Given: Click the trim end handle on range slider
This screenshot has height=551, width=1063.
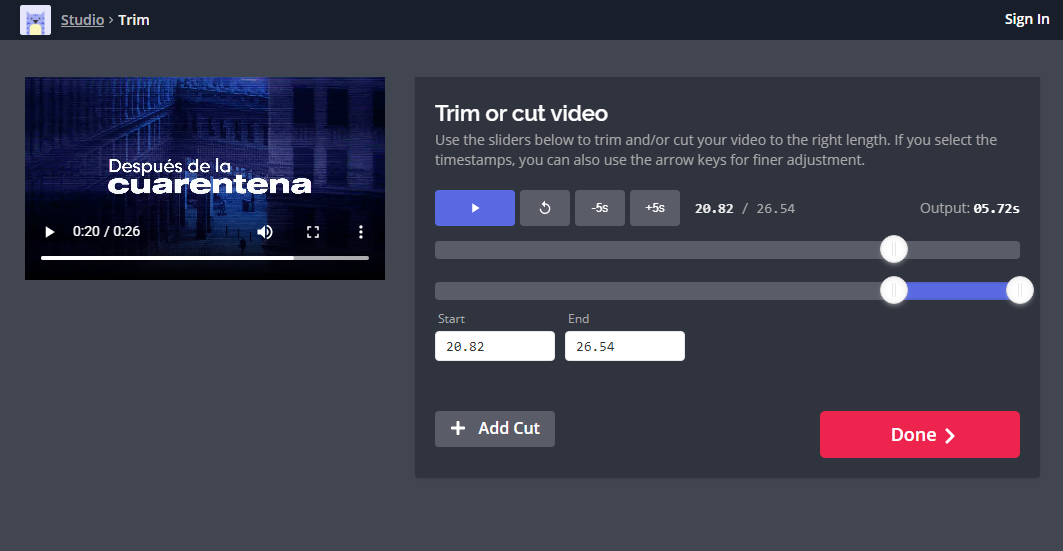Looking at the screenshot, I should [x=1019, y=291].
